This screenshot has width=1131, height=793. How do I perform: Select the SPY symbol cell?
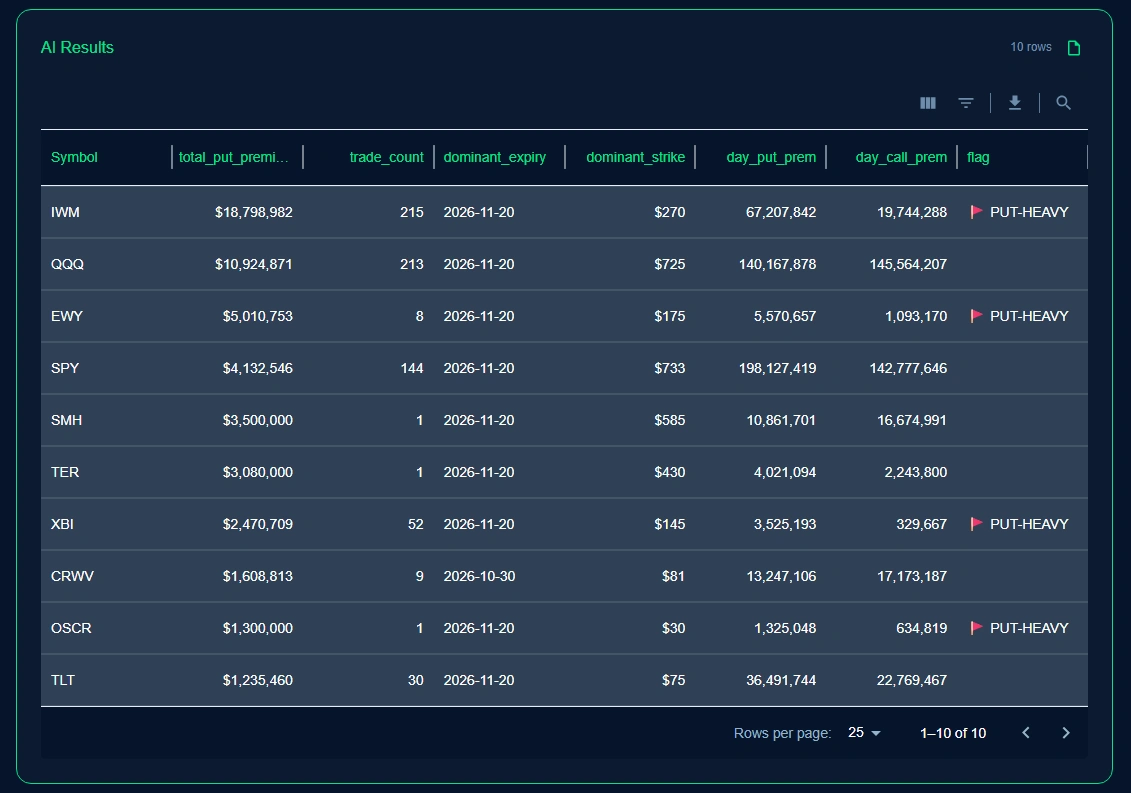click(x=65, y=368)
